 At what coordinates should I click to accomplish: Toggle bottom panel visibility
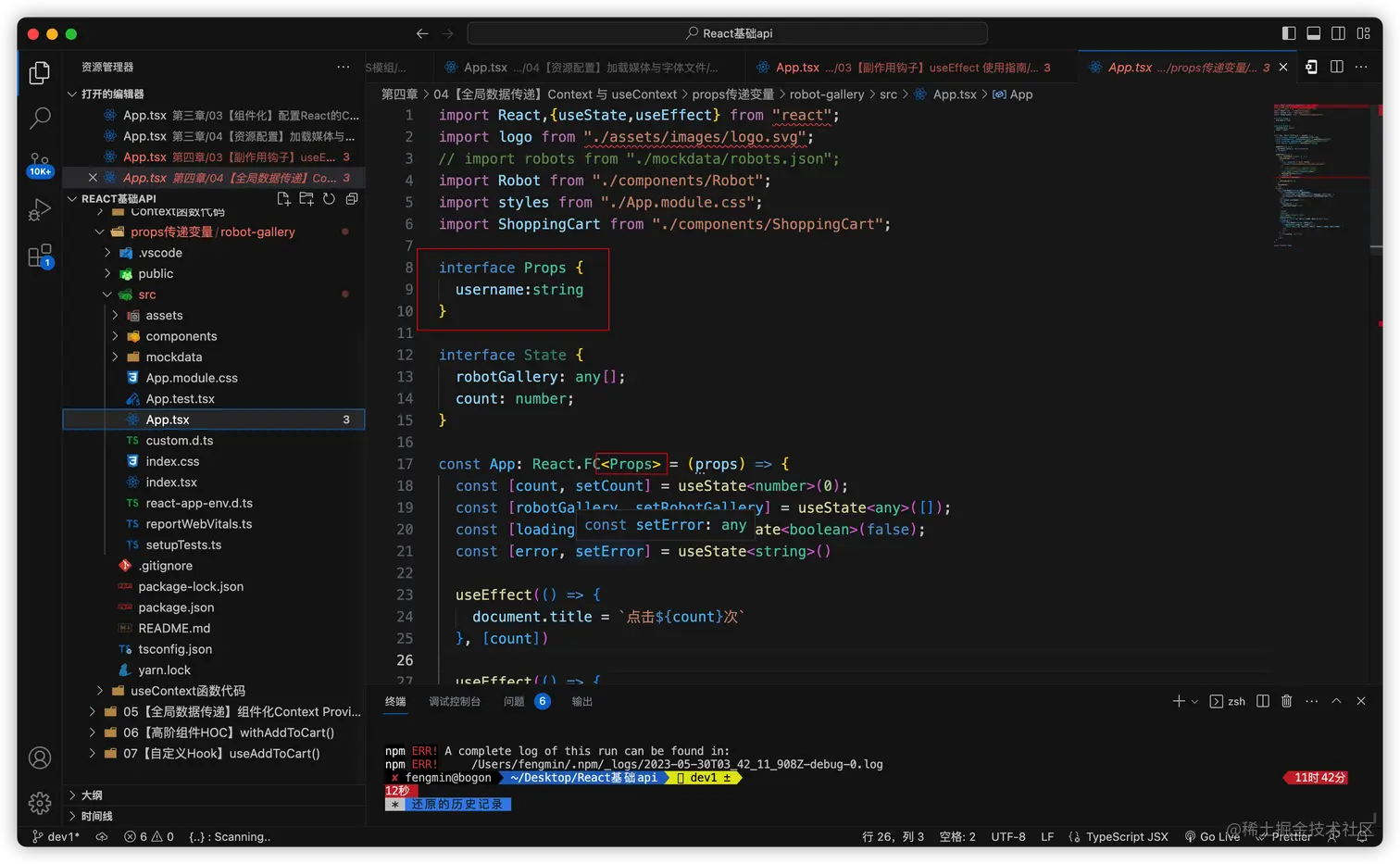pyautogui.click(x=1314, y=33)
